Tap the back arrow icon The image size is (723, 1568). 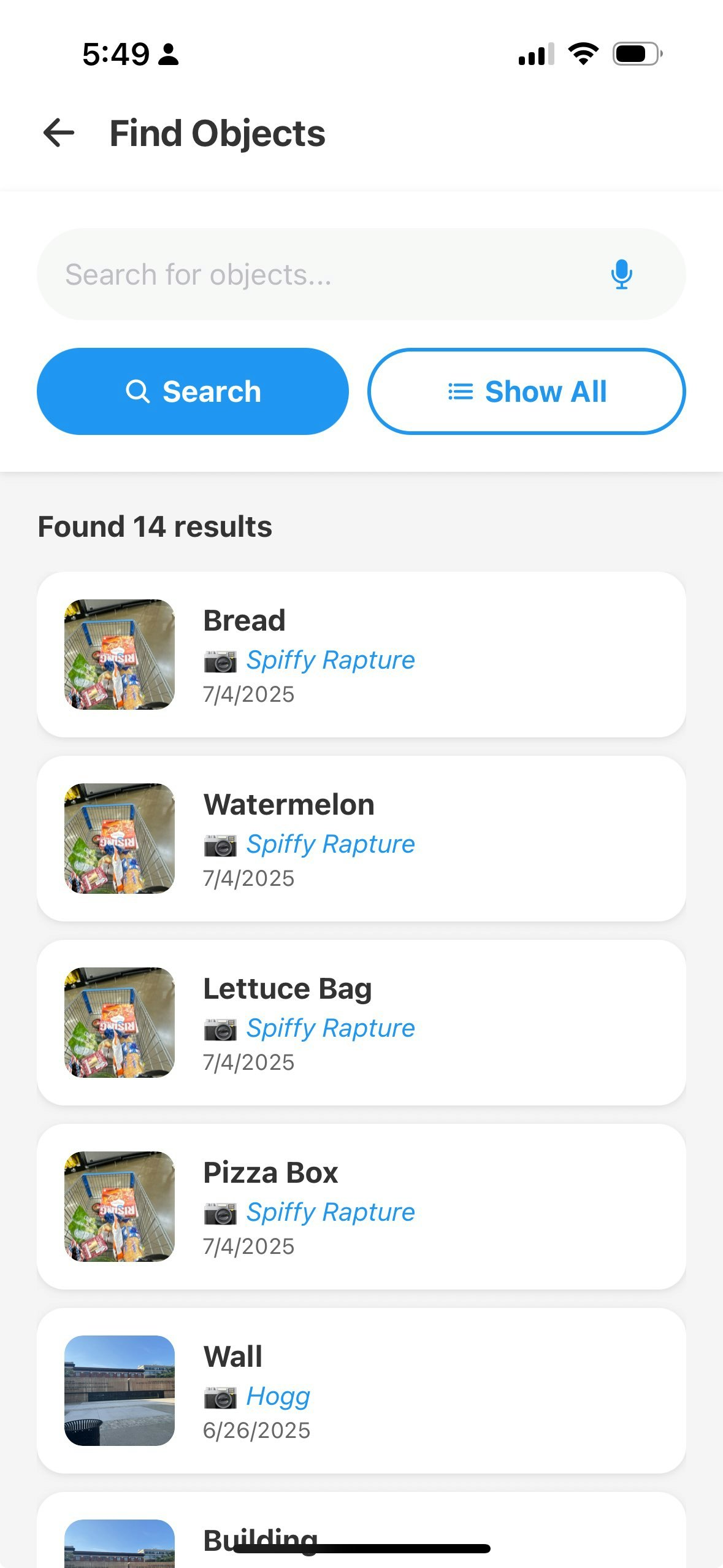[x=59, y=133]
